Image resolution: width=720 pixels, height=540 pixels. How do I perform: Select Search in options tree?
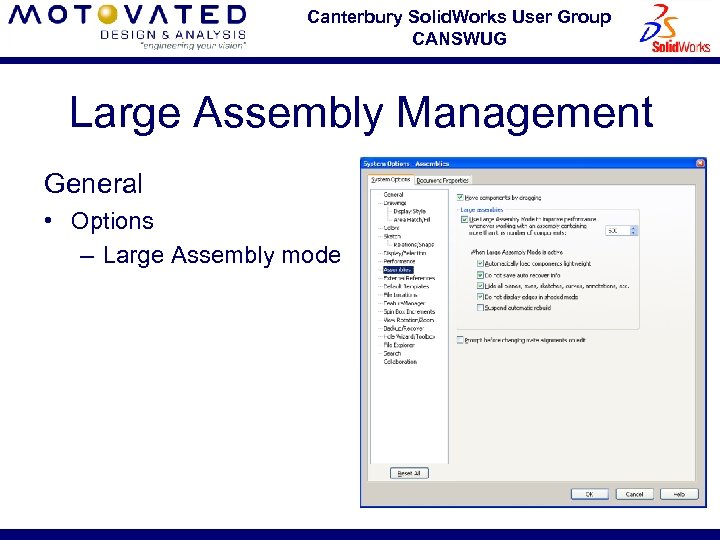pyautogui.click(x=392, y=353)
